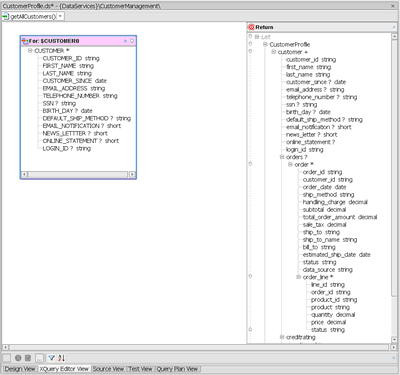Screen dimensions: 400x375
Task: Select order_date date in Return tree
Action: (x=324, y=187)
